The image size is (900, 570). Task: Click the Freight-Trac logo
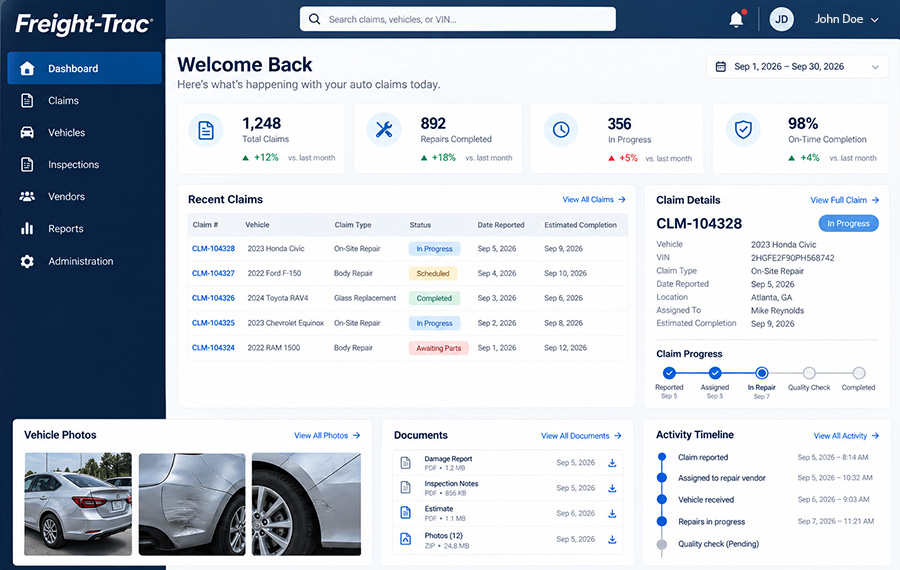pyautogui.click(x=84, y=24)
